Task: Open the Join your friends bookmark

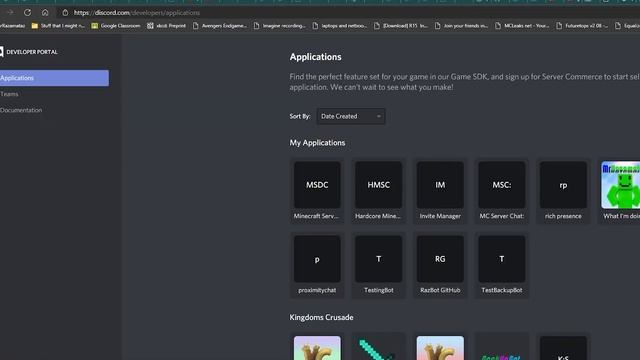Action: coord(461,26)
